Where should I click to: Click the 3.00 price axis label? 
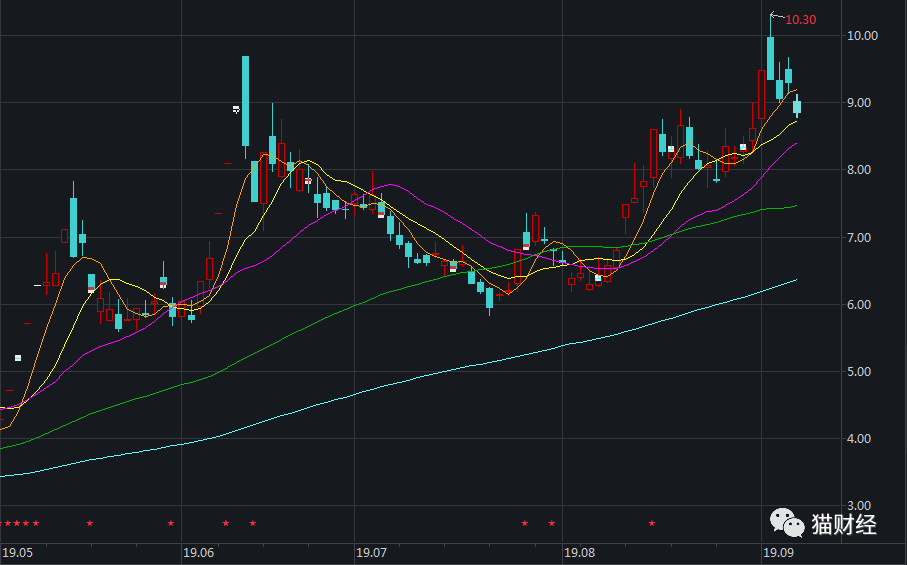[x=859, y=506]
